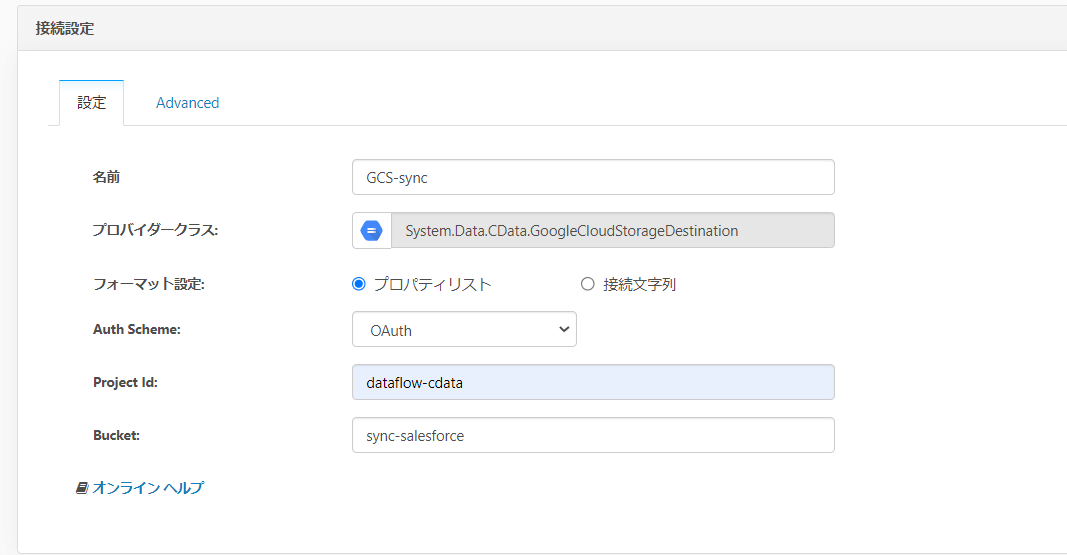Click the chevron arrow of Auth Scheme combo
1067x555 pixels.
click(564, 329)
